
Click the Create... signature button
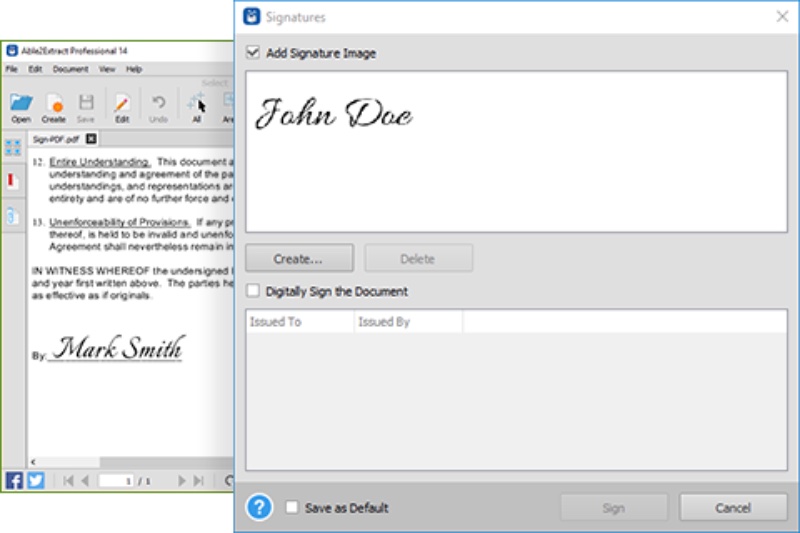[x=299, y=259]
